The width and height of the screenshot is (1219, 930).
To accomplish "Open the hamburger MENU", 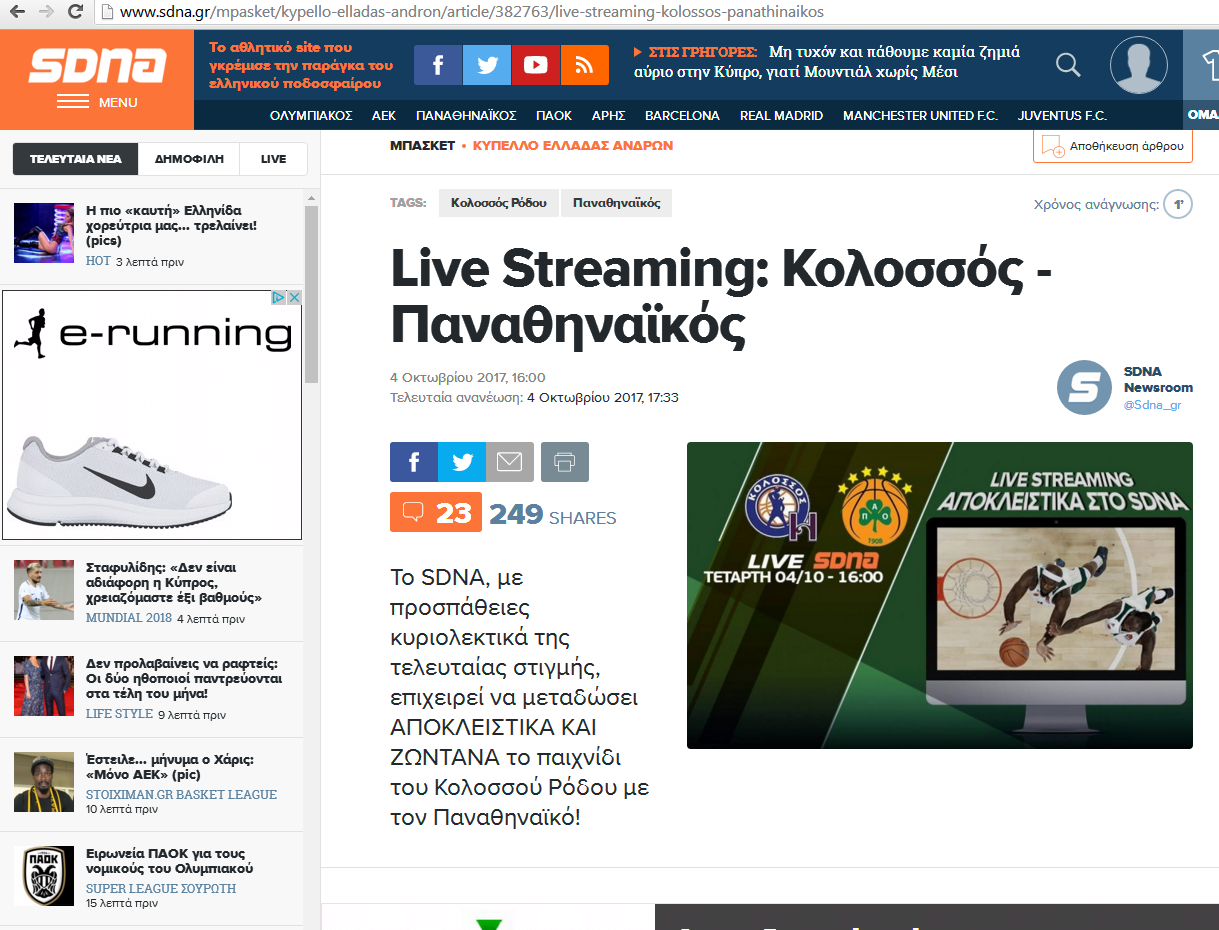I will coord(97,102).
